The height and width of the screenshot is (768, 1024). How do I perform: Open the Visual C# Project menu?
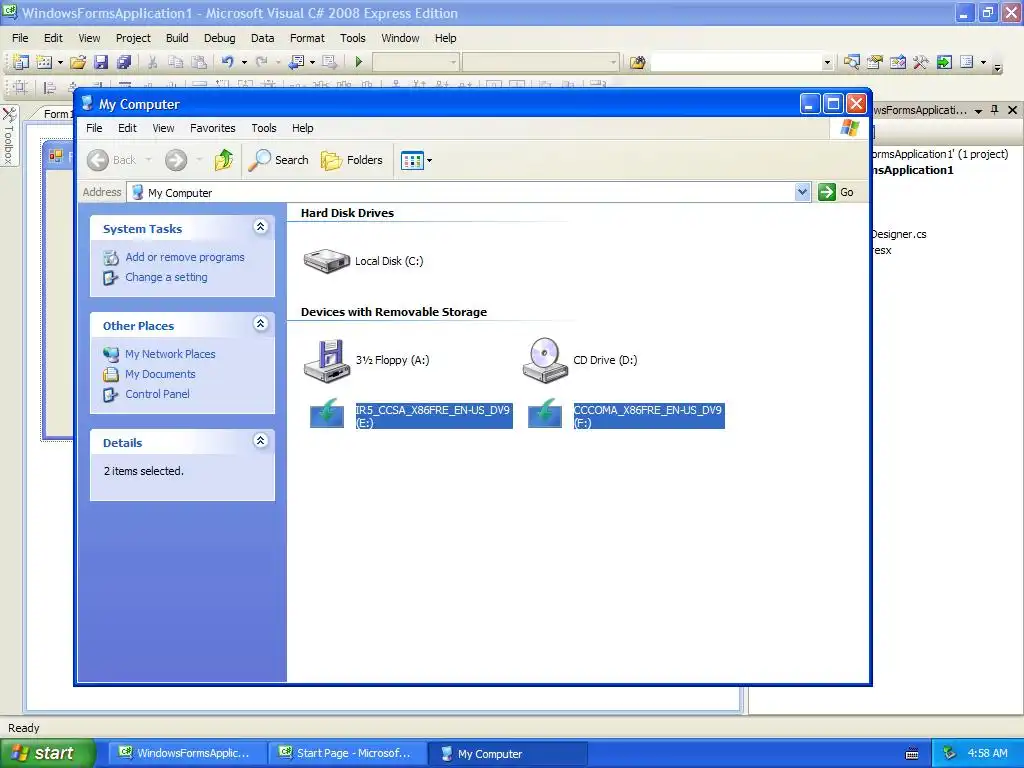click(x=133, y=38)
